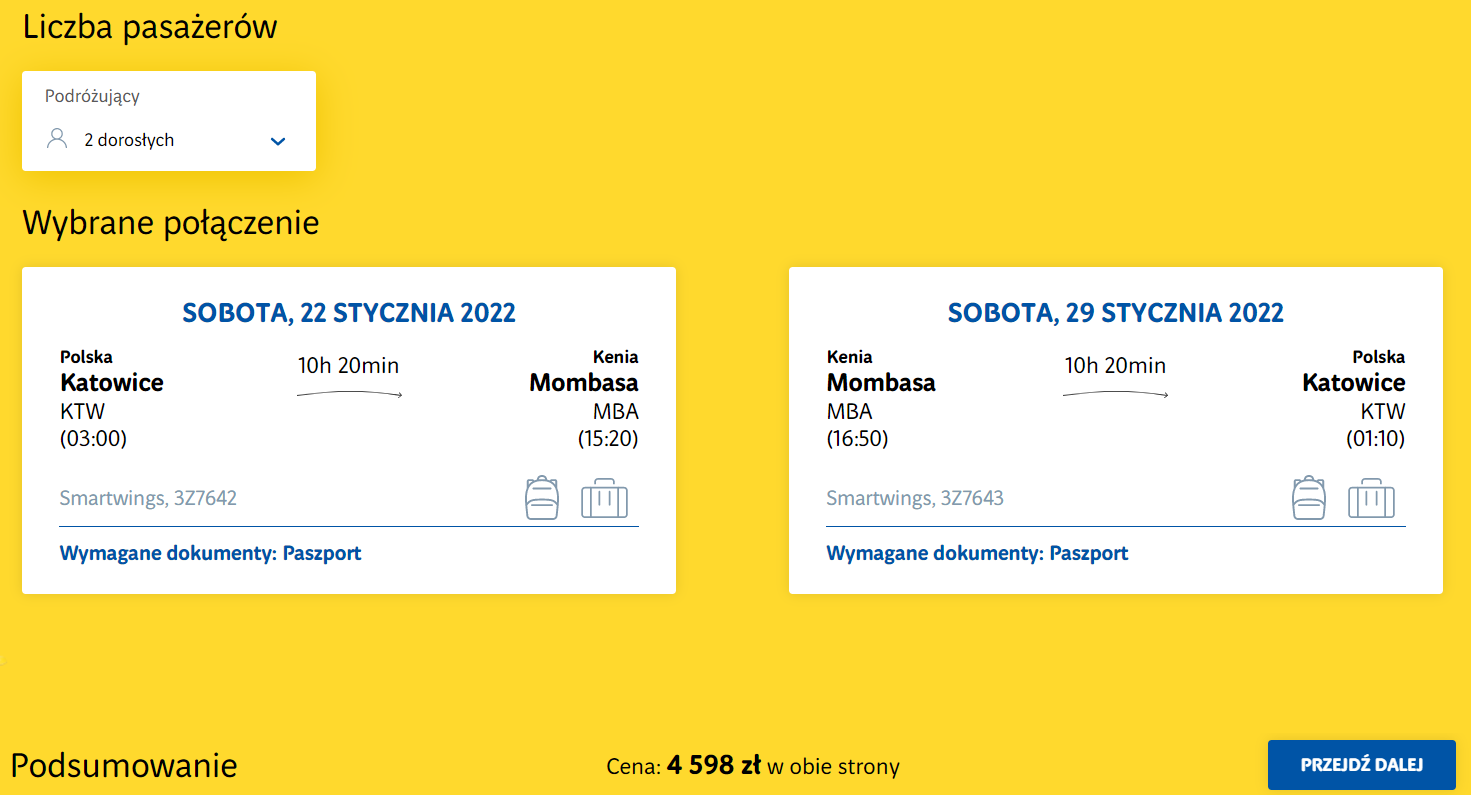Click the suitcase icon on flight 3Z7642
1471x795 pixels.
pos(604,498)
